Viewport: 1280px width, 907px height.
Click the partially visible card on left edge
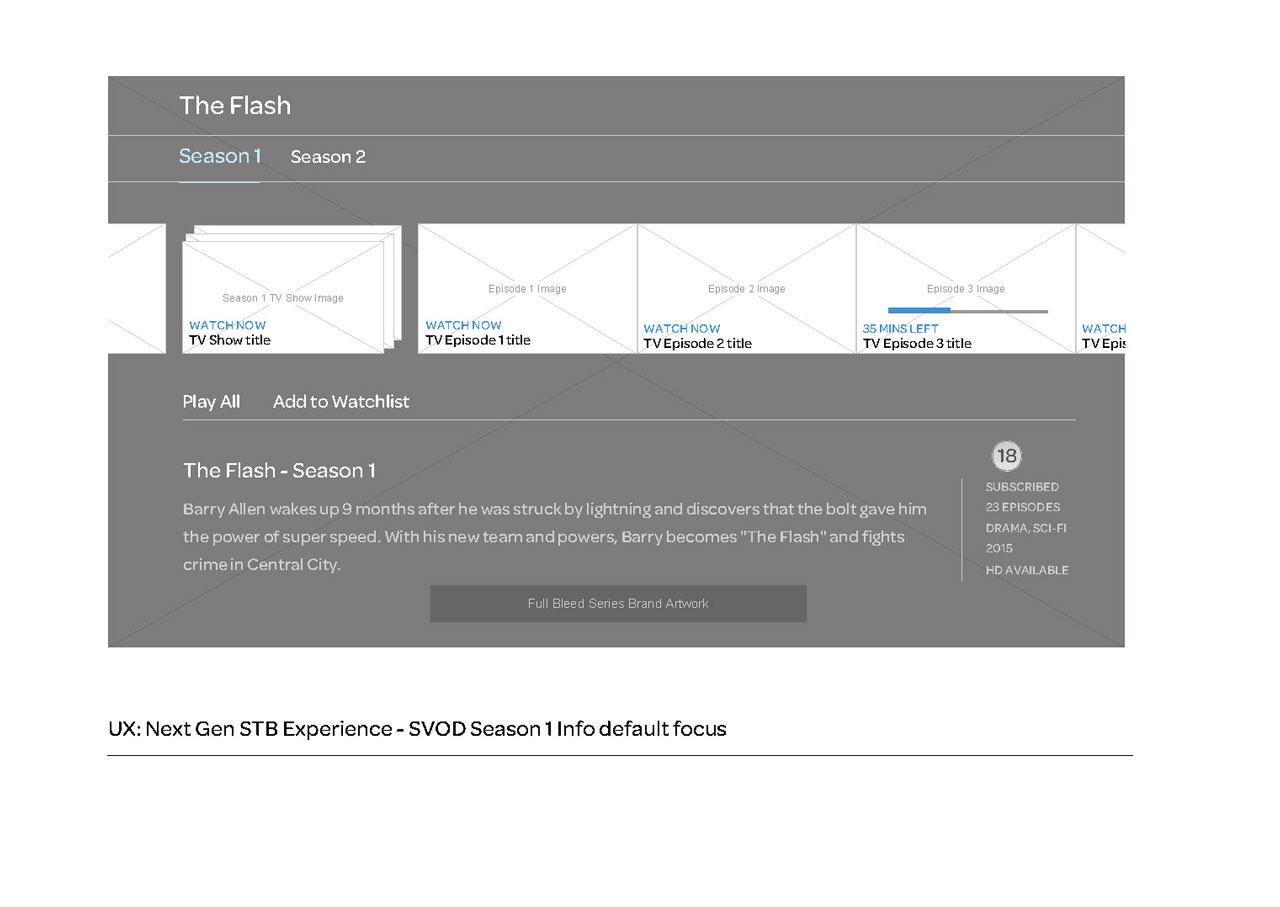(x=136, y=288)
